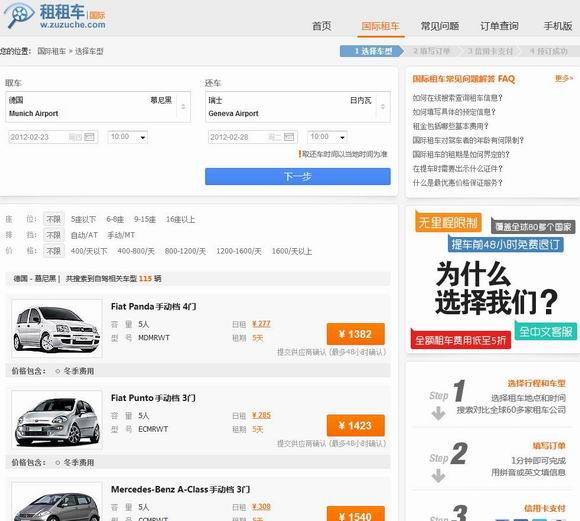Filter price by 1600/天以上
The width and height of the screenshot is (580, 521).
(292, 251)
